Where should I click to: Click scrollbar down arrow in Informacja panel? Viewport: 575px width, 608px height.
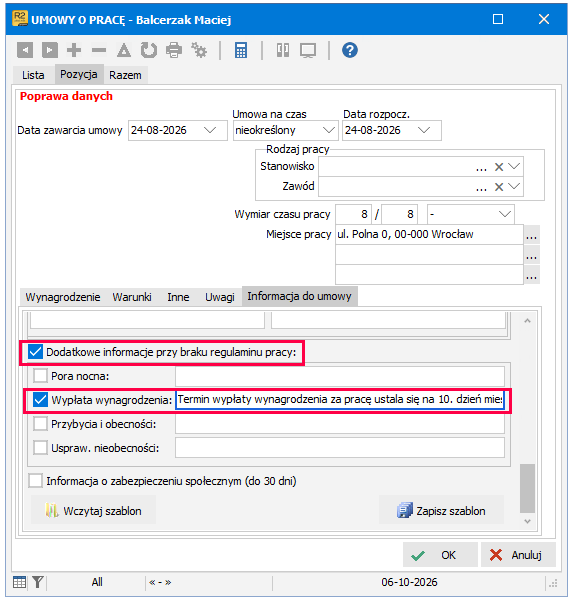point(527,522)
